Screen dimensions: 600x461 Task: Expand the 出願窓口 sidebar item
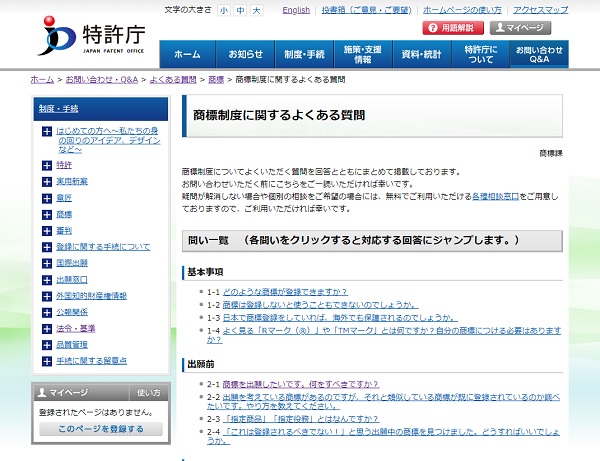pos(47,280)
